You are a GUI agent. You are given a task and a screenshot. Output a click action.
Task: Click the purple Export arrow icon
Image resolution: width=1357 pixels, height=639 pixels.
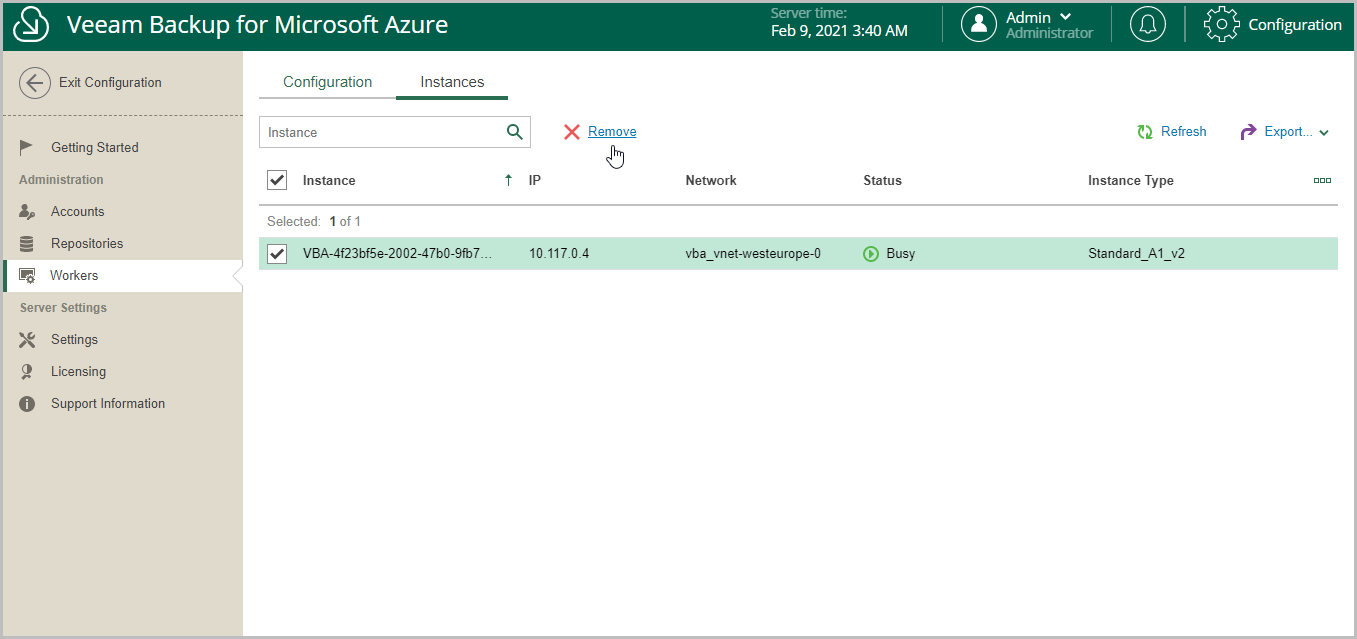click(1248, 132)
